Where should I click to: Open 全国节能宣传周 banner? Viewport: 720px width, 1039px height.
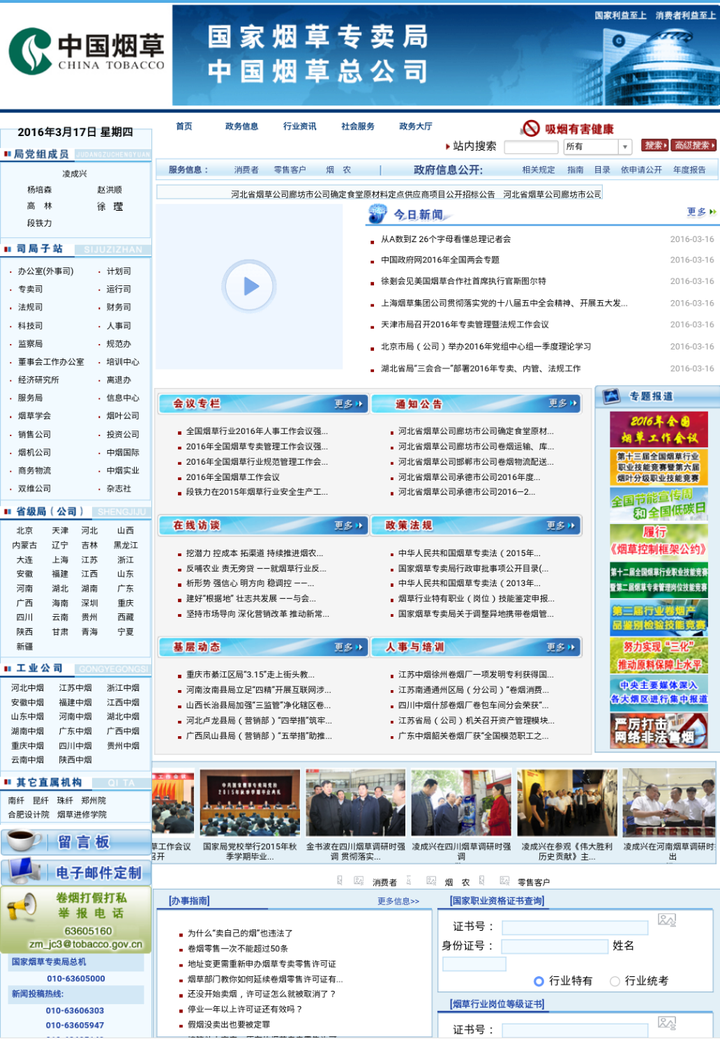point(658,504)
